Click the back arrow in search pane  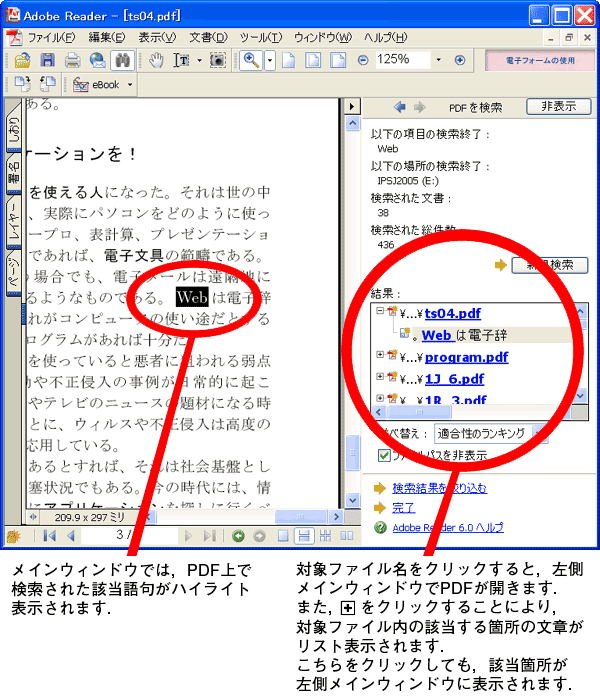pyautogui.click(x=400, y=107)
